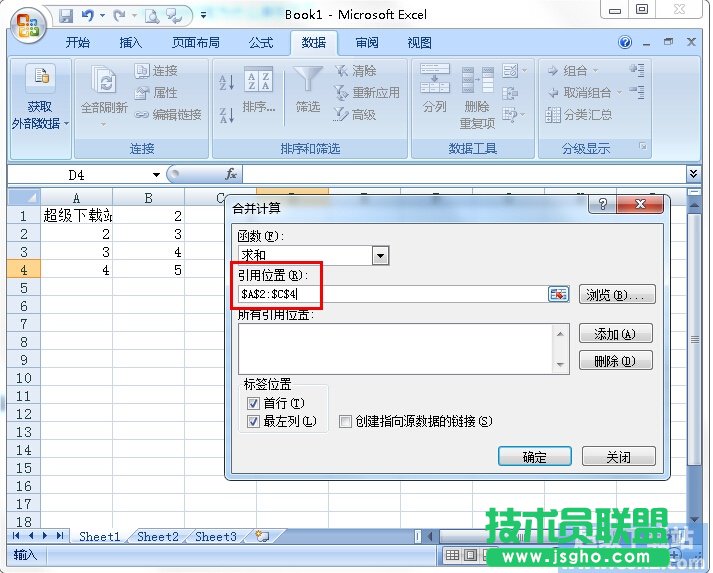This screenshot has width=713, height=573.
Task: Uncheck the 首行 checkbox
Action: (x=252, y=403)
